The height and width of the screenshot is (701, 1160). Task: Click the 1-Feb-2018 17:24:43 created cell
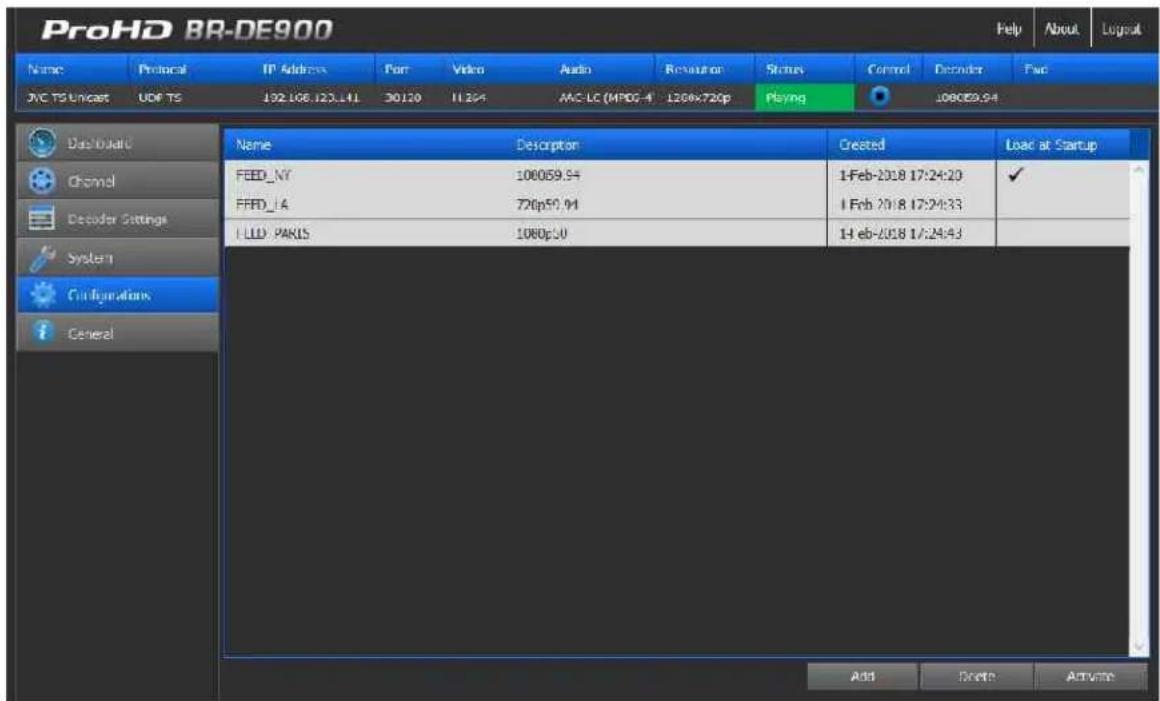coord(900,234)
